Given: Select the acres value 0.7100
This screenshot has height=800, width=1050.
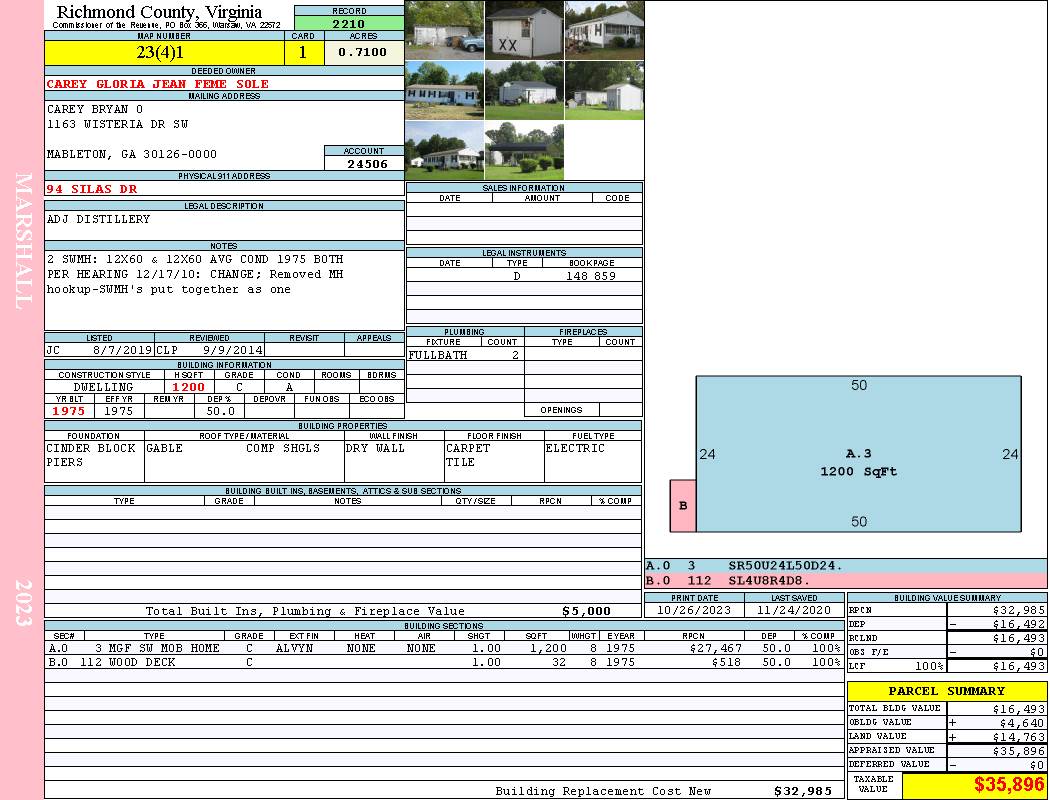Looking at the screenshot, I should 363,53.
